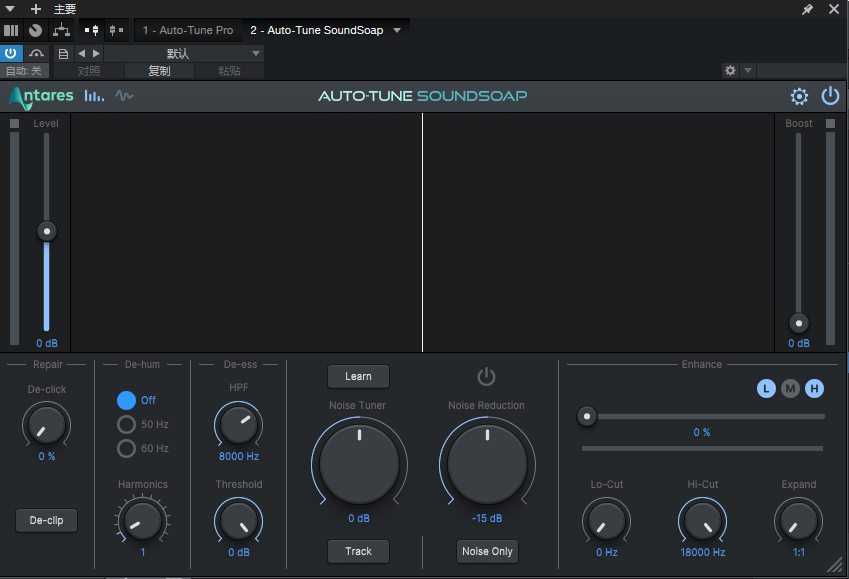Open the channel editor three-bars icon
Screen dimensions: 849x579
point(11,30)
